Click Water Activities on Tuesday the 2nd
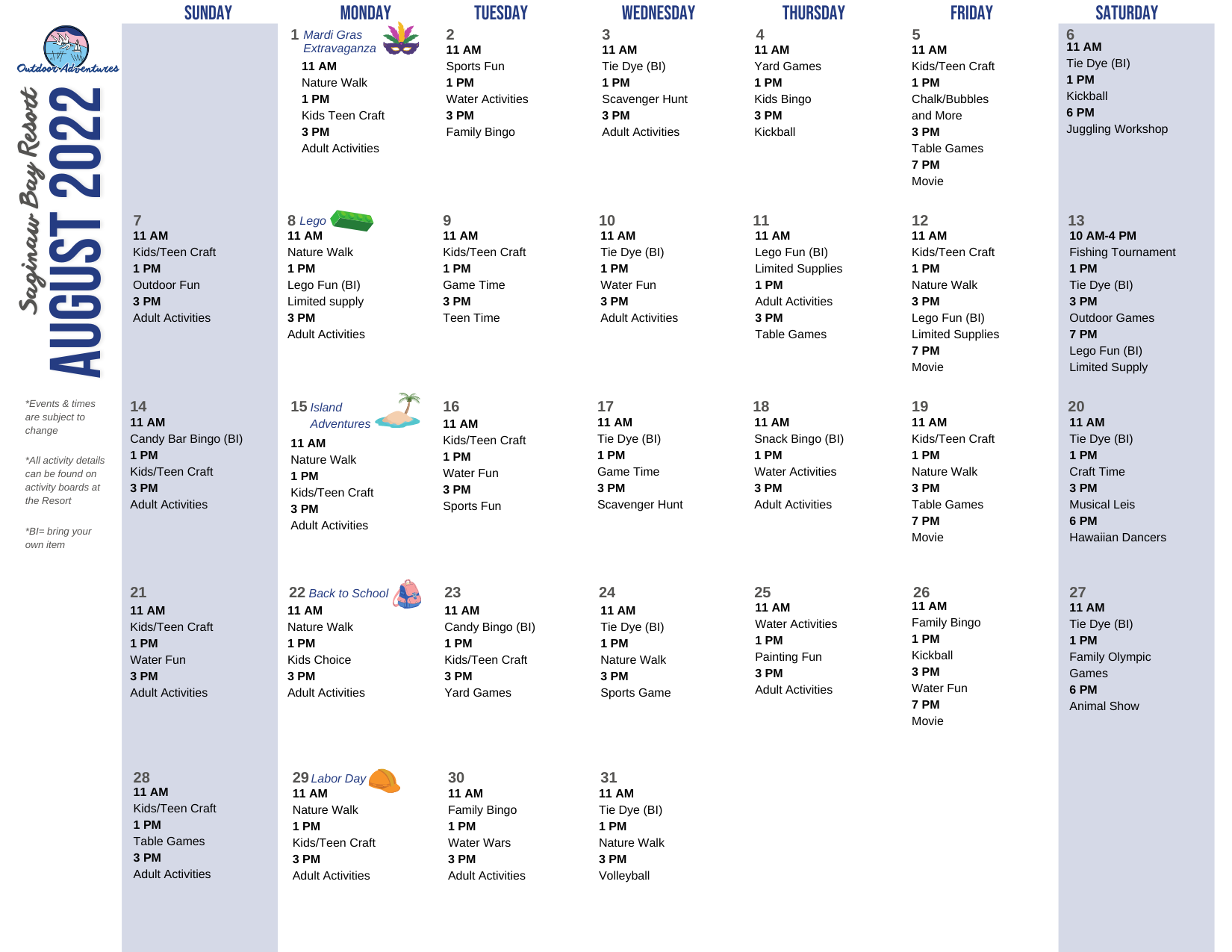Viewport: 1232px width, 952px height. pos(487,99)
